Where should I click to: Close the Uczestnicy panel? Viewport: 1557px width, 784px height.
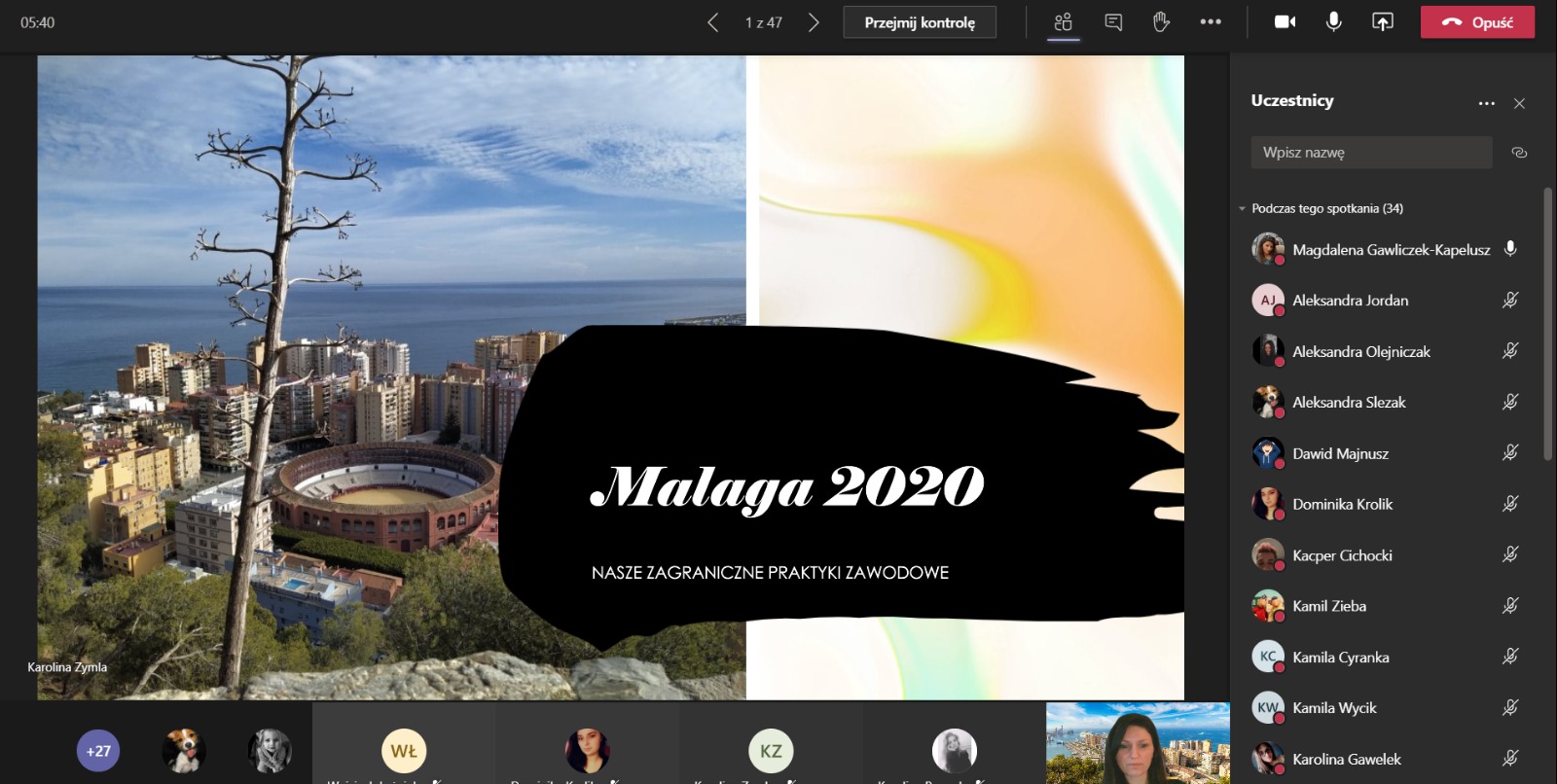(1519, 103)
